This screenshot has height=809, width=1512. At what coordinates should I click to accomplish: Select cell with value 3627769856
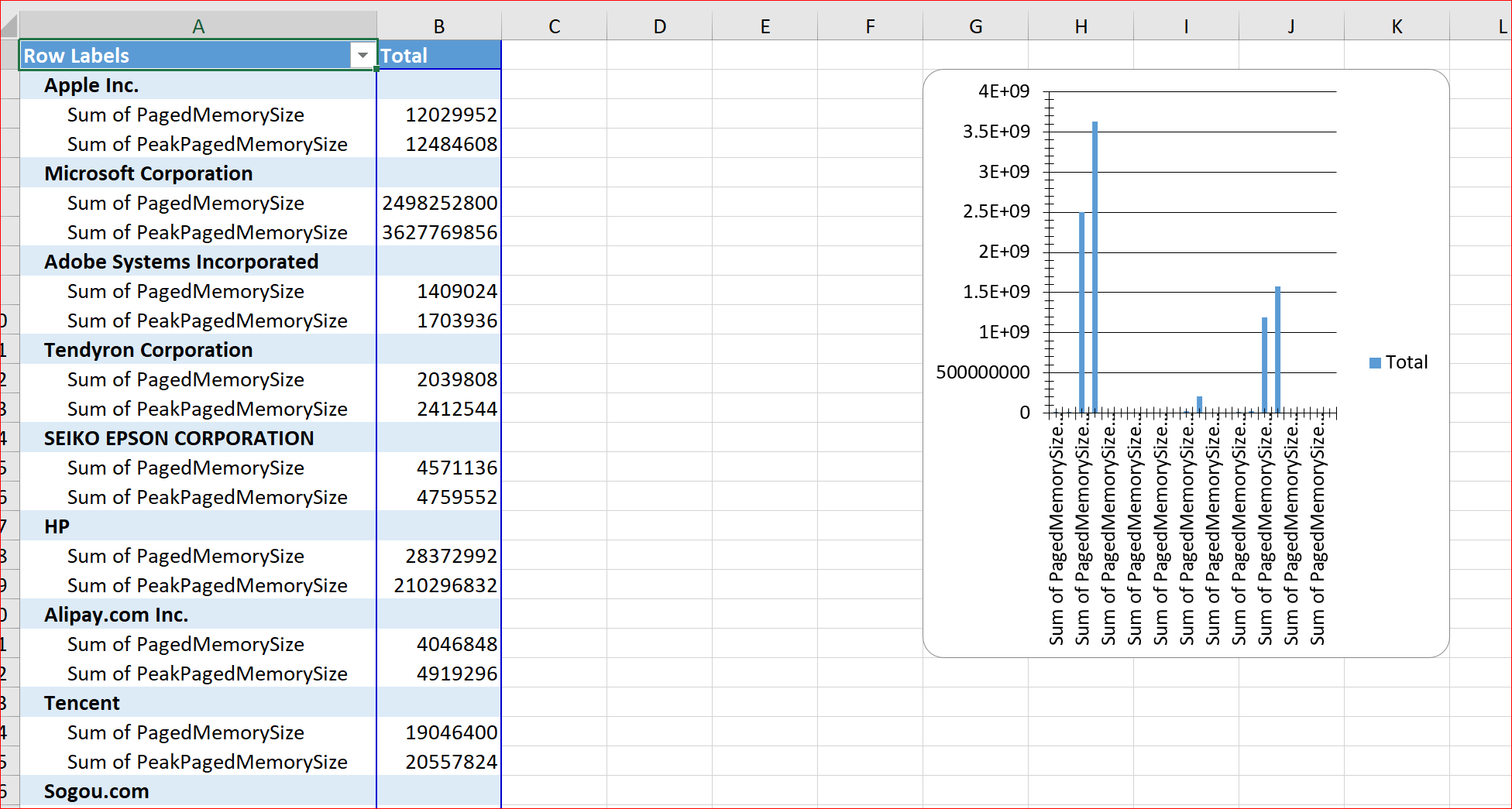tap(439, 232)
